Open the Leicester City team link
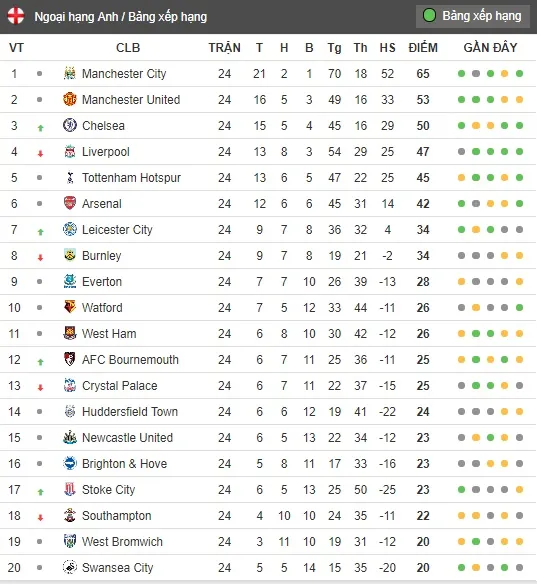The height and width of the screenshot is (585, 537). coord(117,229)
